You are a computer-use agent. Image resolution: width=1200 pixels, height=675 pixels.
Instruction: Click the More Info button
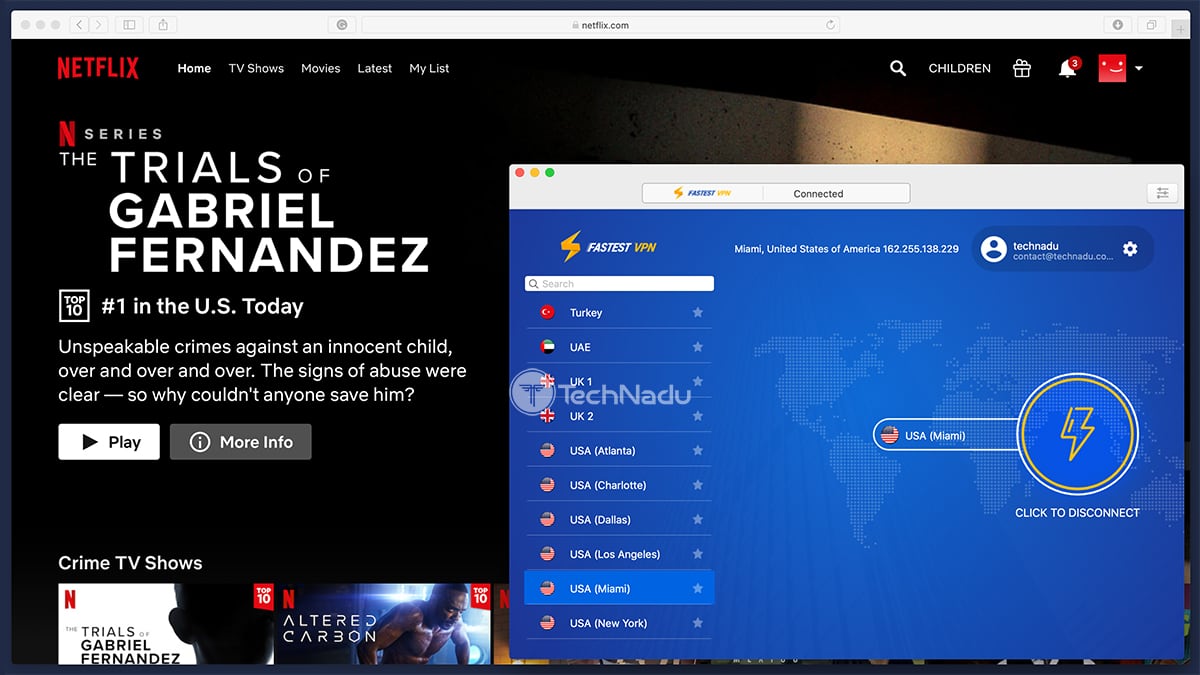tap(241, 442)
